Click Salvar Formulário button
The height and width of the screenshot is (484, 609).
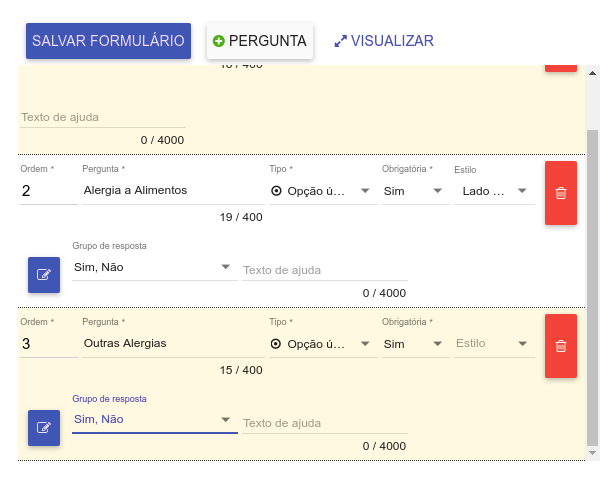(108, 41)
